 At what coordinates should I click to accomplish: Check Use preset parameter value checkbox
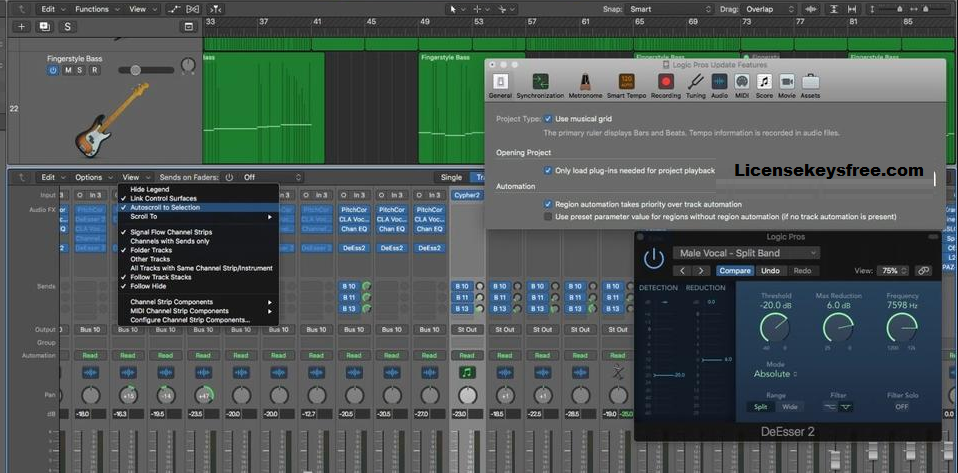pyautogui.click(x=548, y=216)
